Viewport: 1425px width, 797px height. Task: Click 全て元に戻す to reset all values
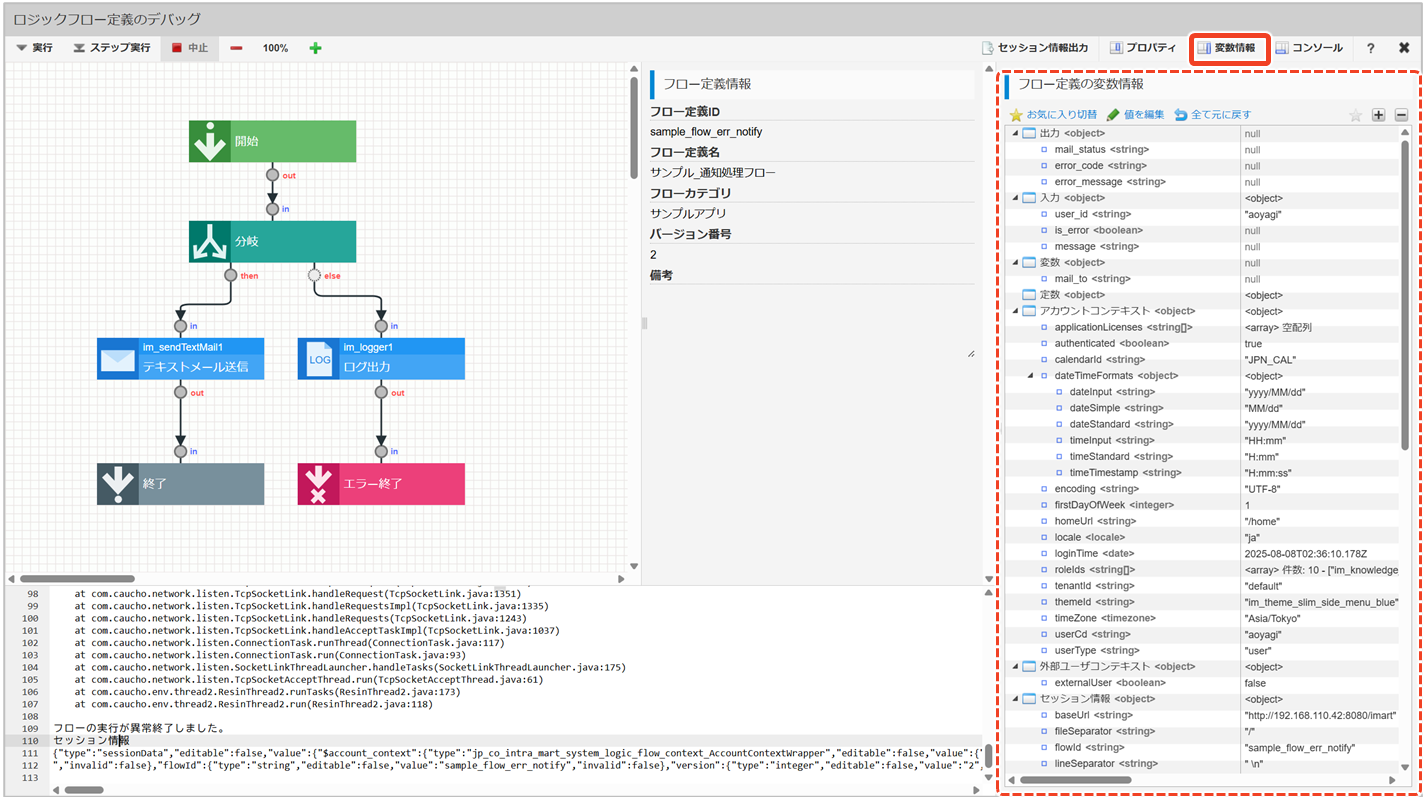(x=1212, y=115)
